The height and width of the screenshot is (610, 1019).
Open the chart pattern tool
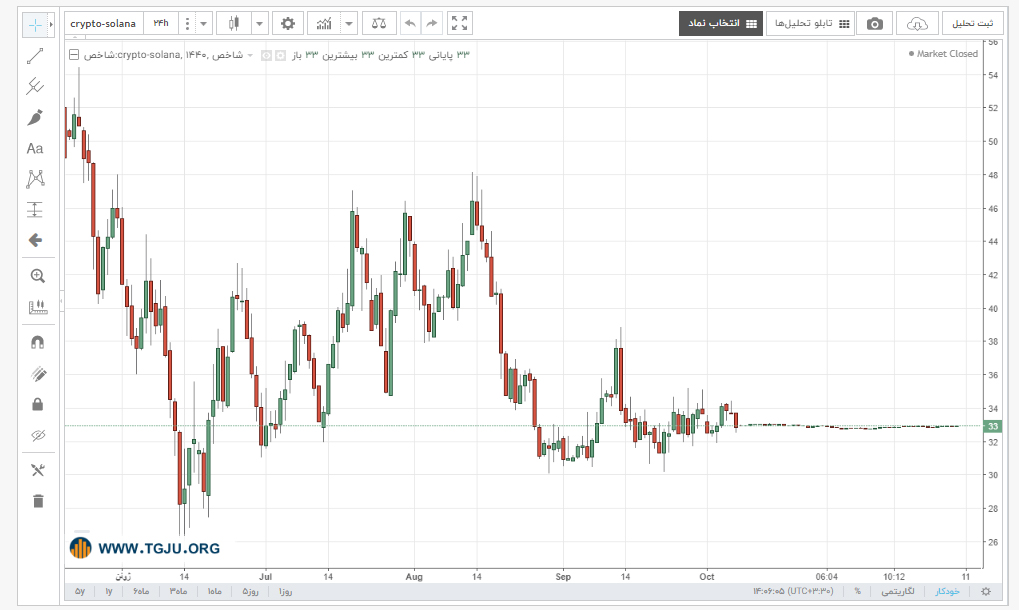pos(35,179)
